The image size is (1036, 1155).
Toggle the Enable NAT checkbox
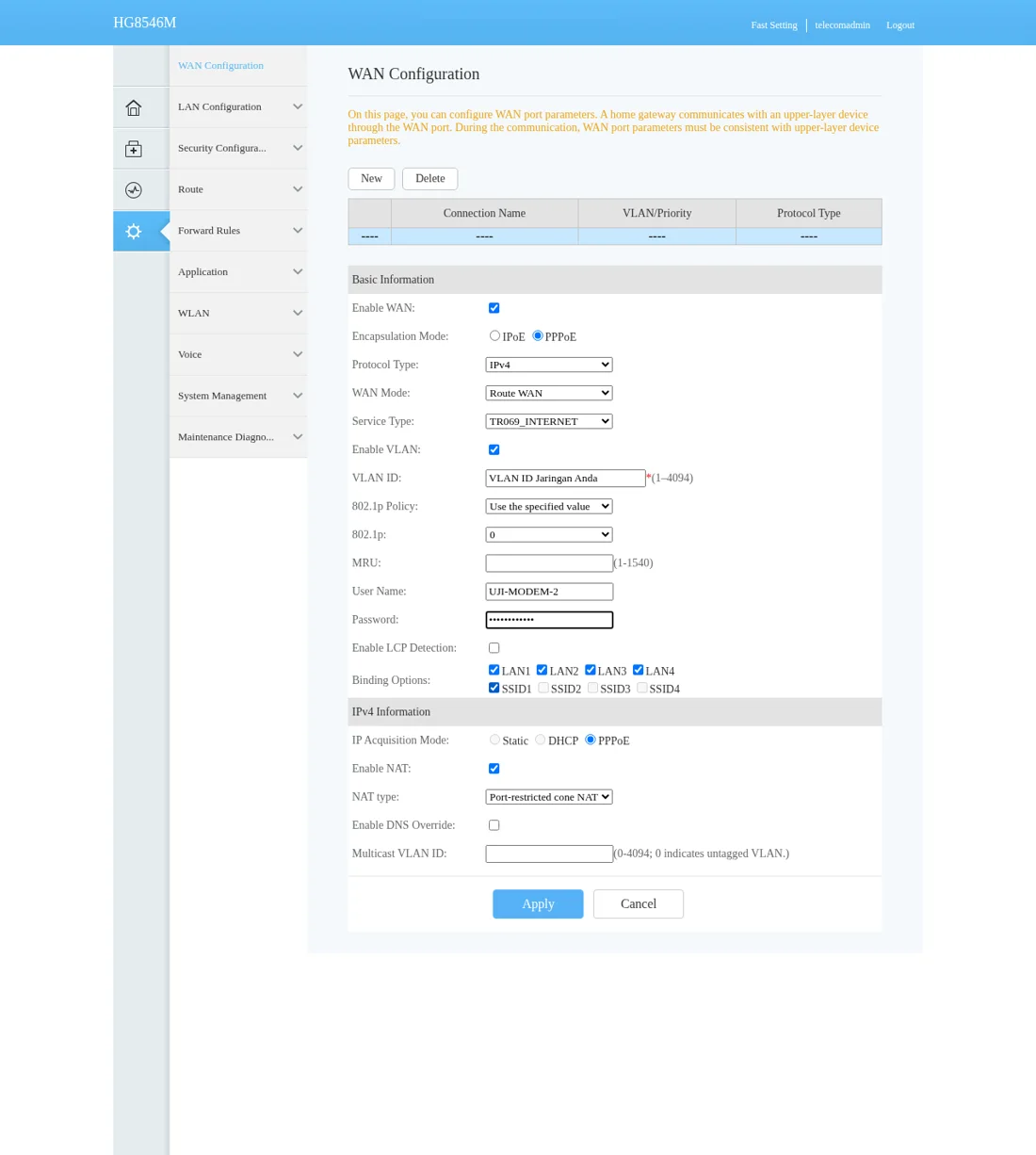(x=494, y=769)
